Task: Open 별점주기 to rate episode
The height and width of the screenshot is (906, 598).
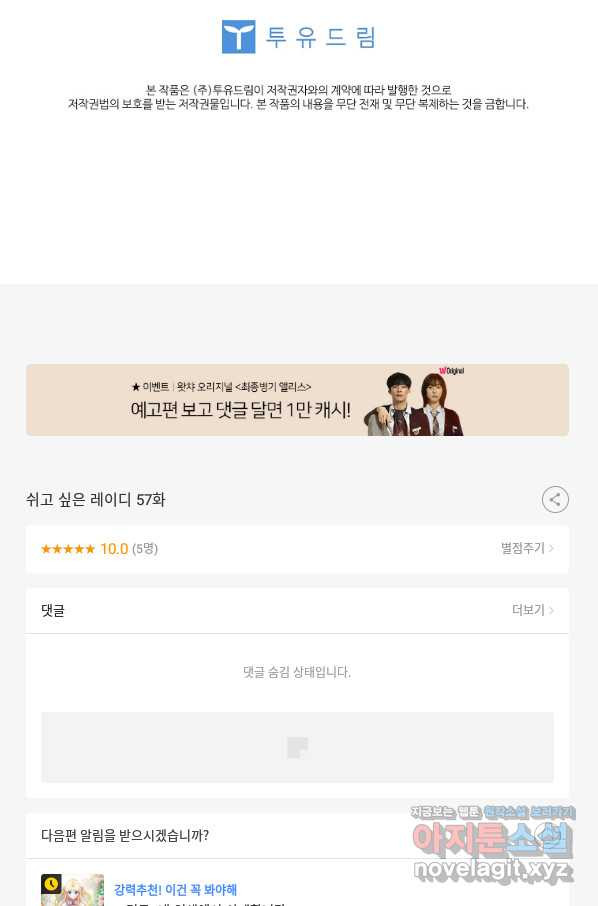Action: pyautogui.click(x=523, y=548)
